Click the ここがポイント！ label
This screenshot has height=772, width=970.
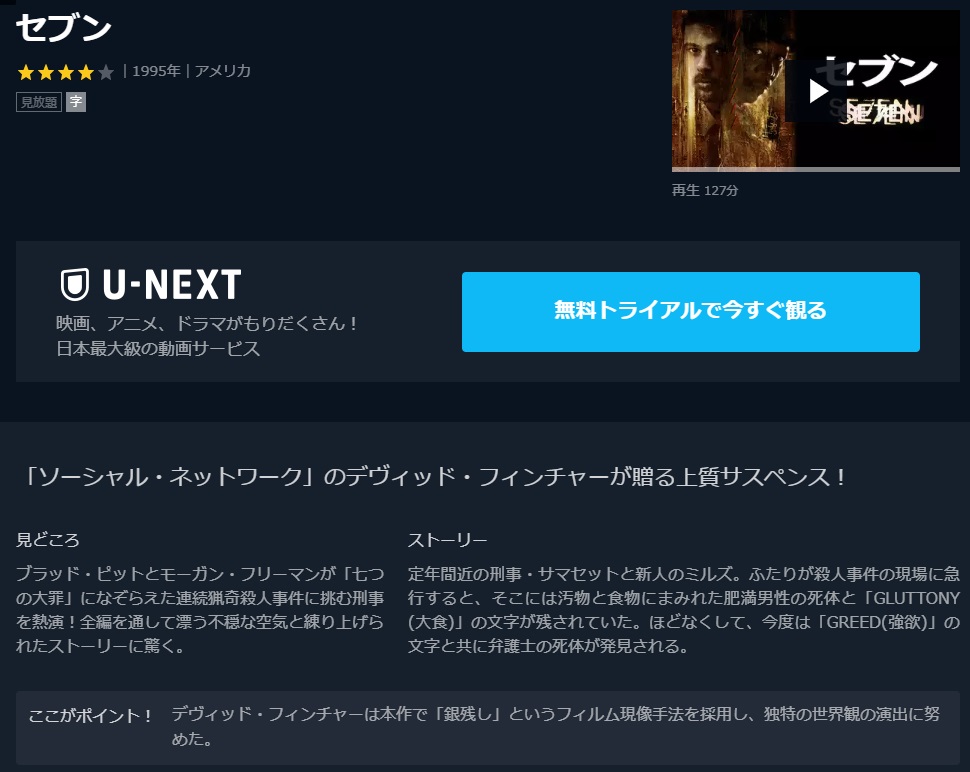click(90, 716)
